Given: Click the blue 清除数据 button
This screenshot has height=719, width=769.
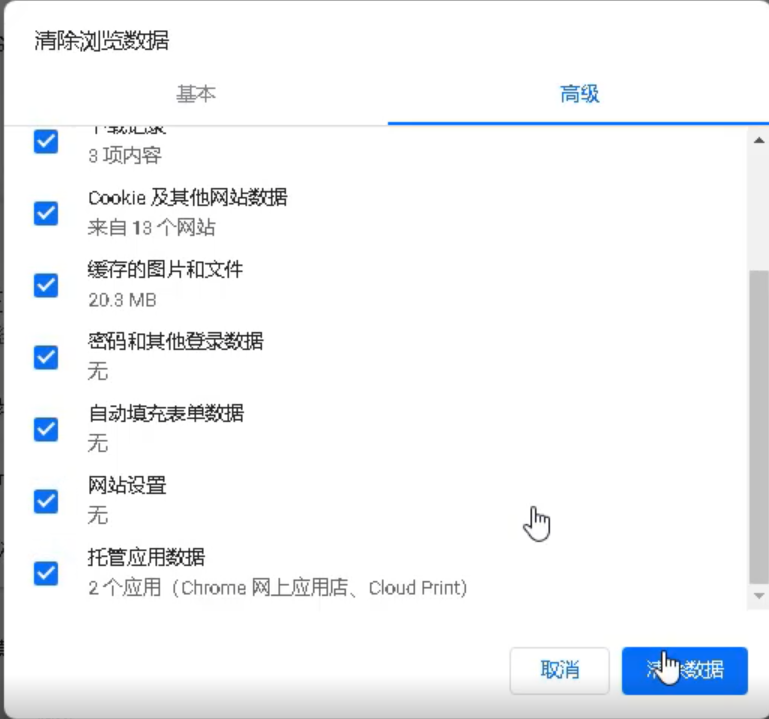Looking at the screenshot, I should coord(684,670).
